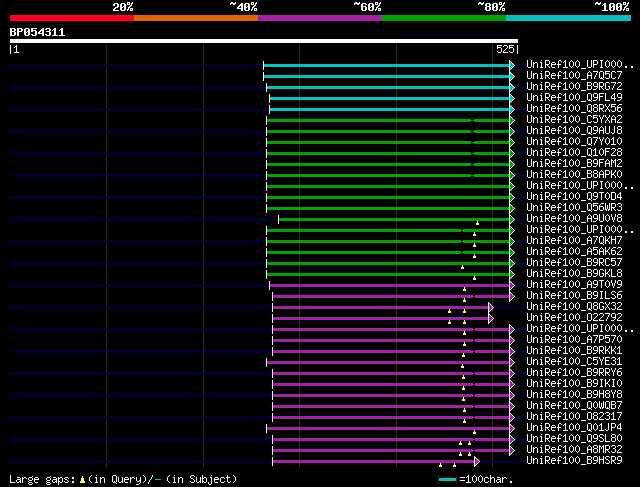
Task: Open the UniRef100_A5AK62 hit label
Action: click(574, 251)
